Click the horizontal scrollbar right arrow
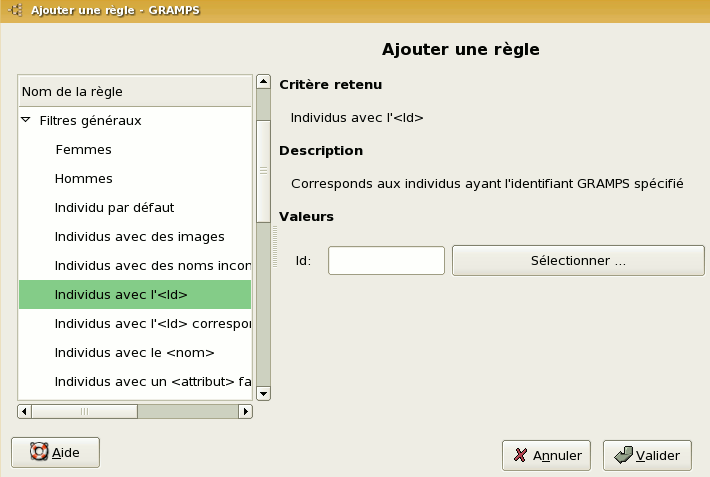This screenshot has height=477, width=710. tap(245, 411)
